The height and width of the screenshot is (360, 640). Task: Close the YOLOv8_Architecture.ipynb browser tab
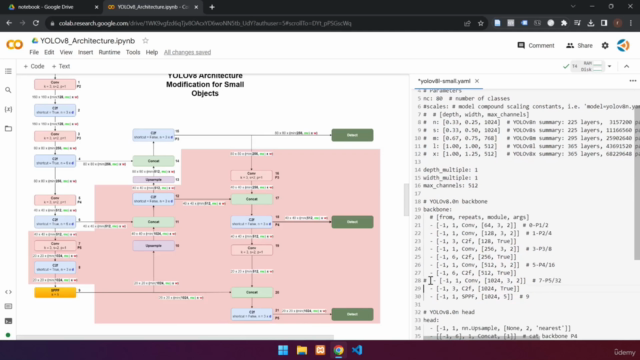pos(196,7)
